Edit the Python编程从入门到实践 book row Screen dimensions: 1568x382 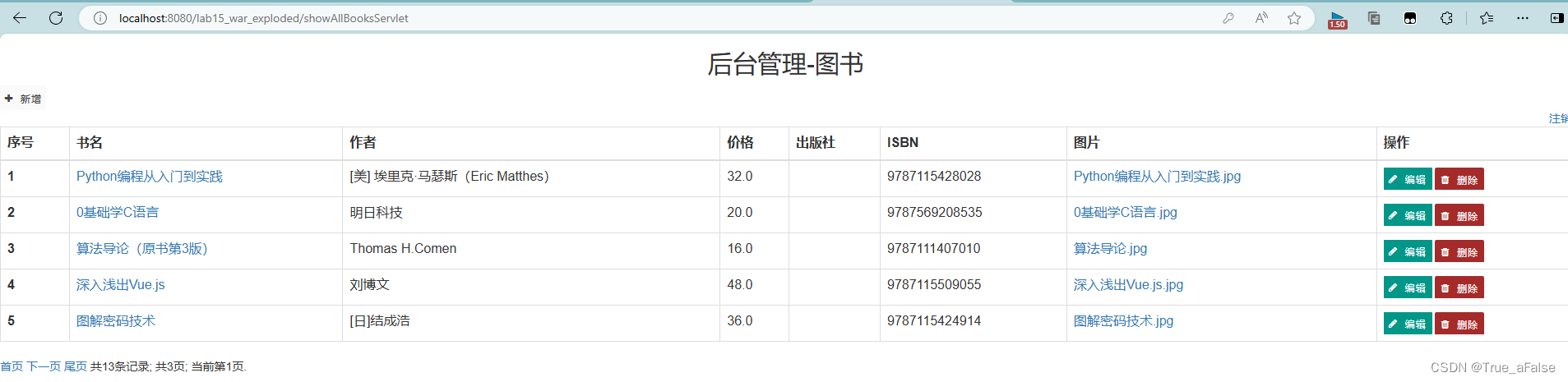point(1408,179)
